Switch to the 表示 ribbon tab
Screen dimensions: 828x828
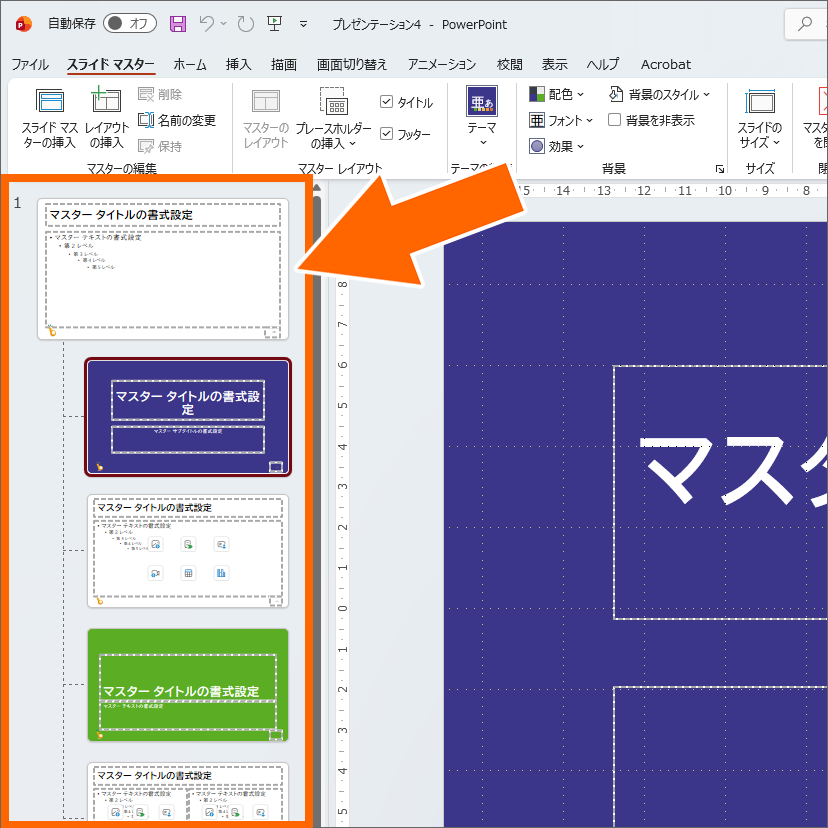tap(555, 64)
